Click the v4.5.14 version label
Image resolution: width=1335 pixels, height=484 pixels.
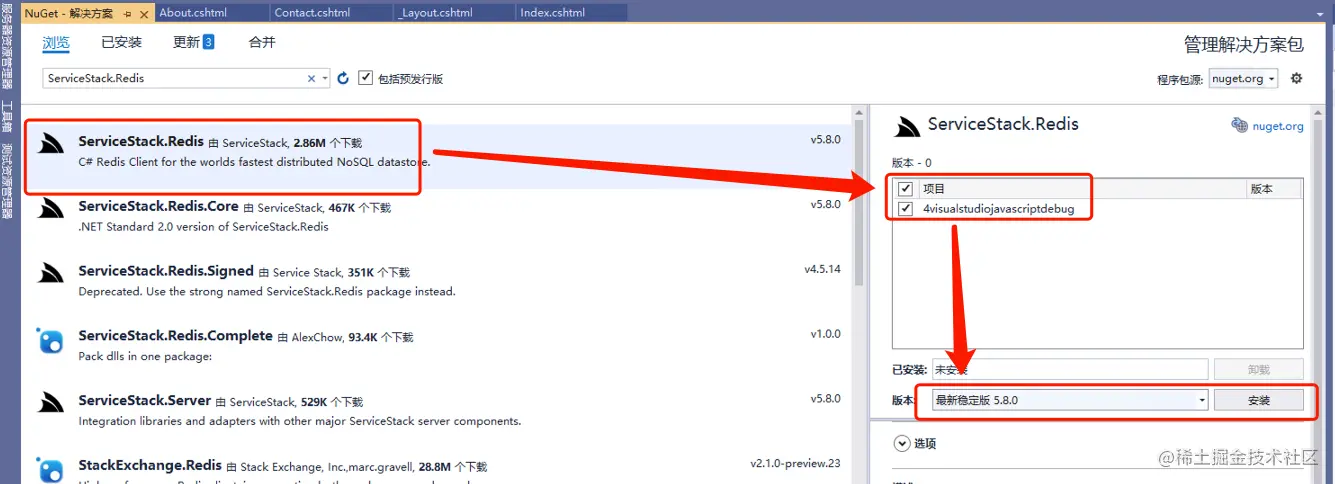822,269
